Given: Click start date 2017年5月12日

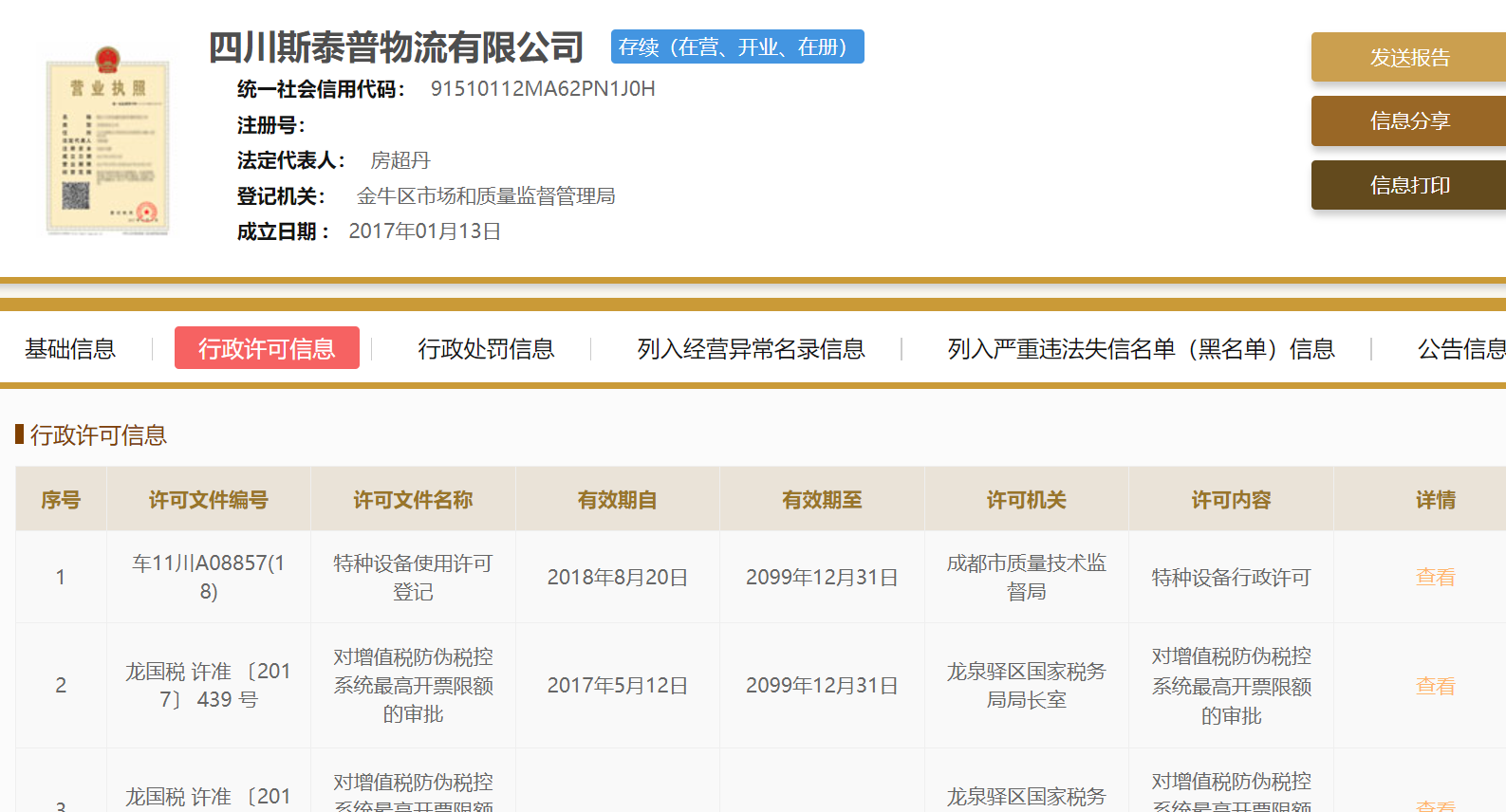Looking at the screenshot, I should point(618,686).
